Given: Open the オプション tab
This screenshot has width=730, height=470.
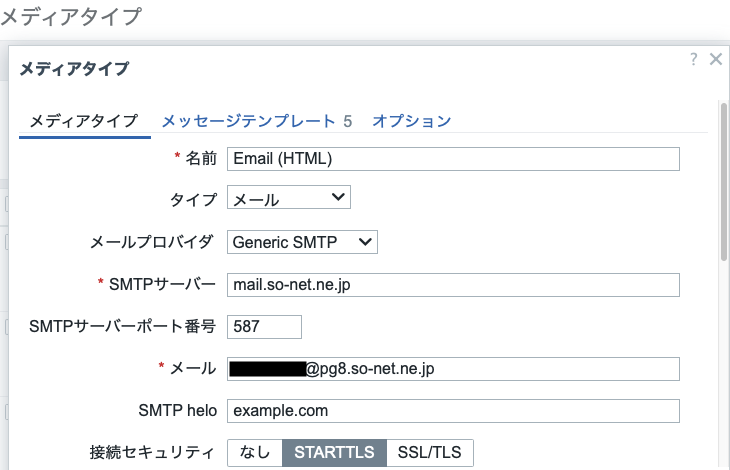Looking at the screenshot, I should 412,121.
